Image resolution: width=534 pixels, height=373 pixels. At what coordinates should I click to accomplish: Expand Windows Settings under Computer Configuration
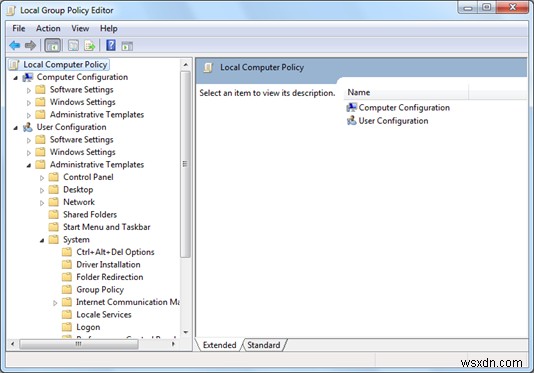pyautogui.click(x=29, y=103)
